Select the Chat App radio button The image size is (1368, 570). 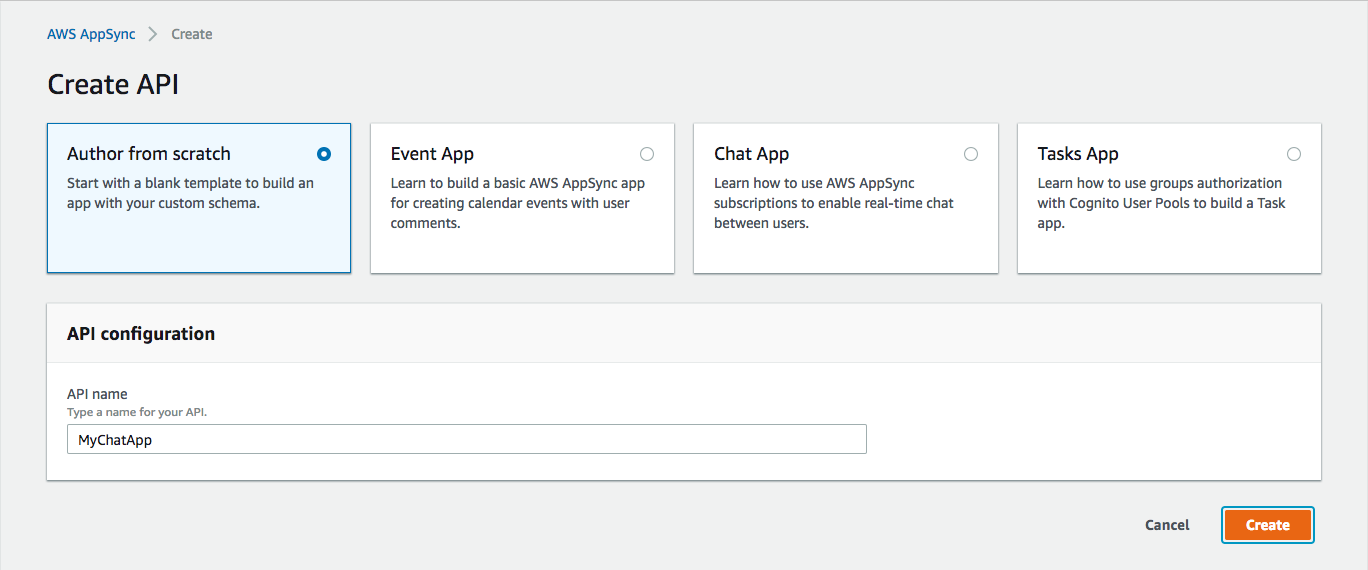point(971,154)
